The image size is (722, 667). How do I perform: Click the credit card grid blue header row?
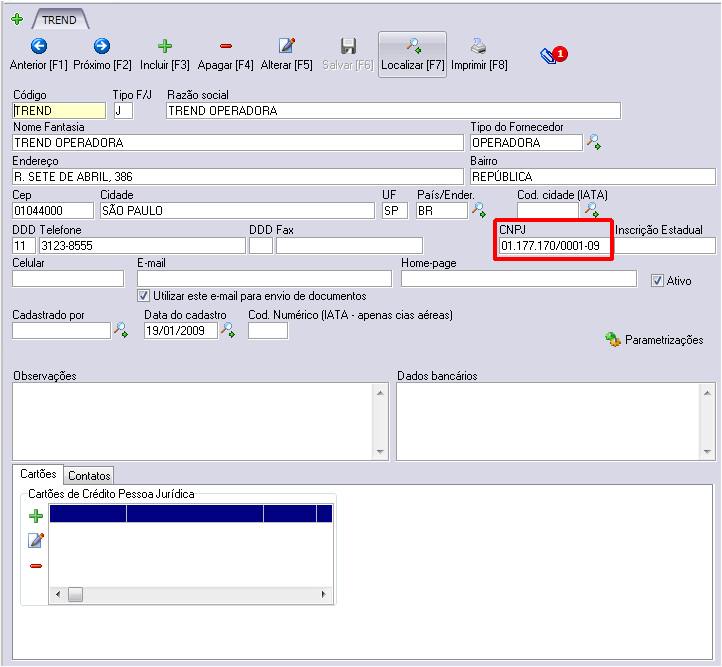click(191, 514)
